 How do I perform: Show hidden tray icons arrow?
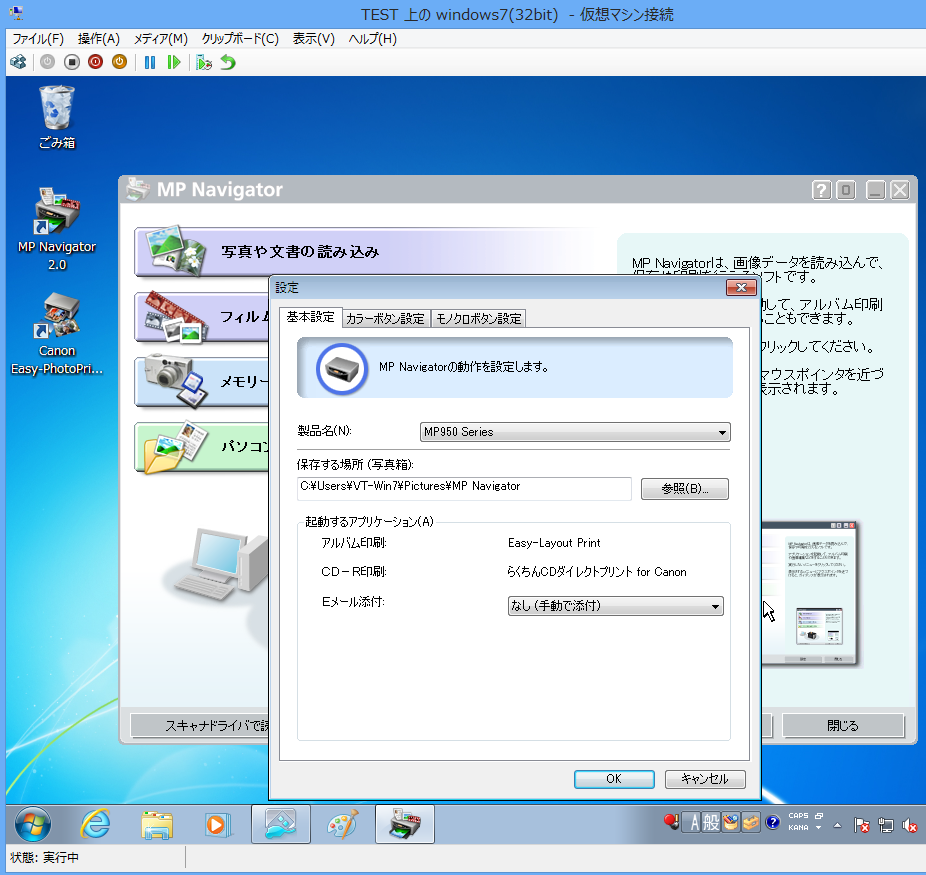(837, 825)
